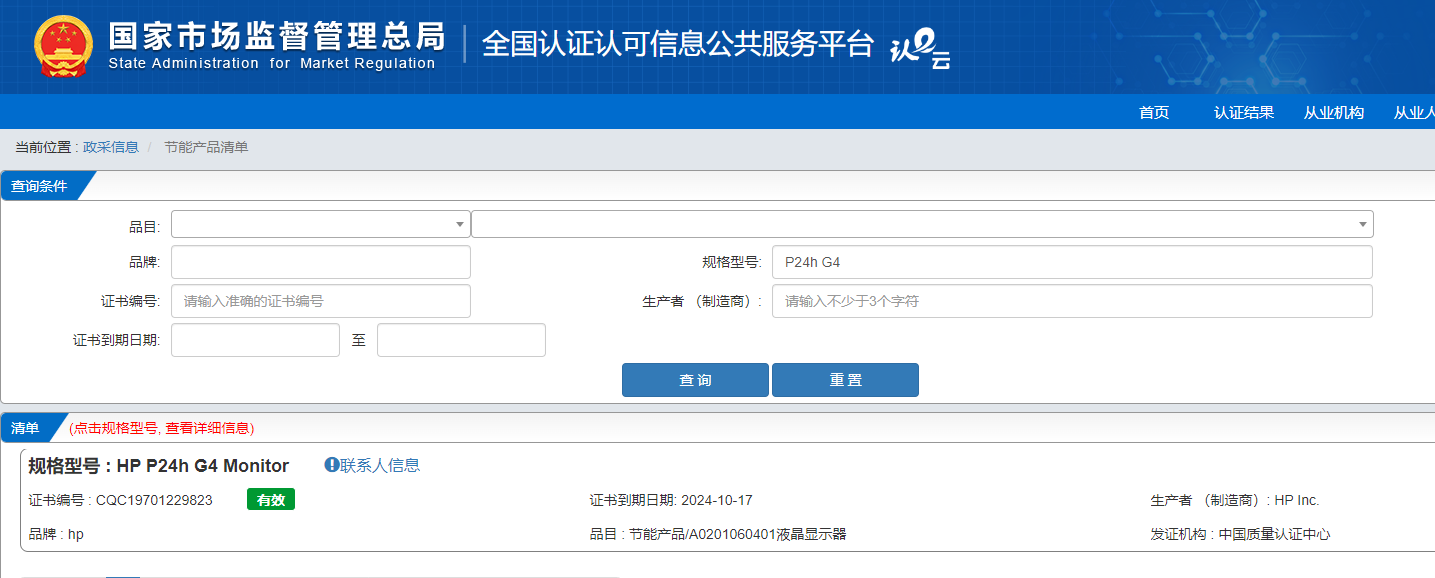The image size is (1435, 578).
Task: Click the 证书到期日期 start date field
Action: click(255, 340)
